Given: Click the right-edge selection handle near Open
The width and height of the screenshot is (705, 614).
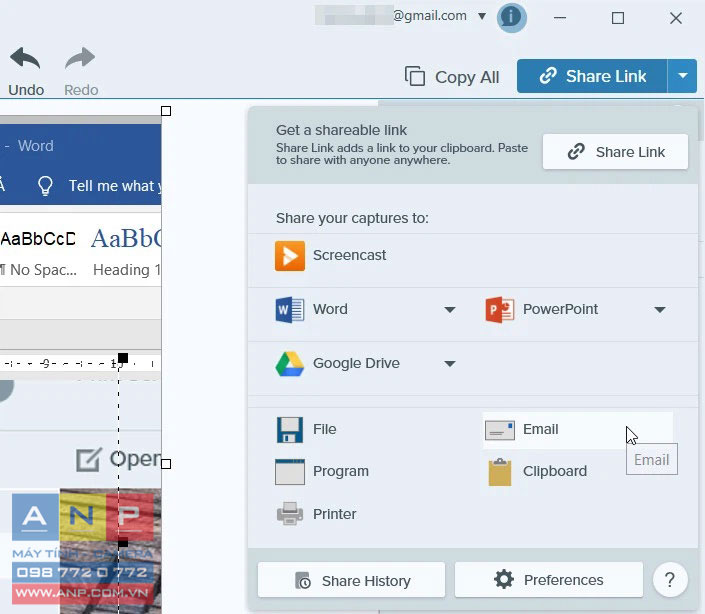Looking at the screenshot, I should [166, 464].
